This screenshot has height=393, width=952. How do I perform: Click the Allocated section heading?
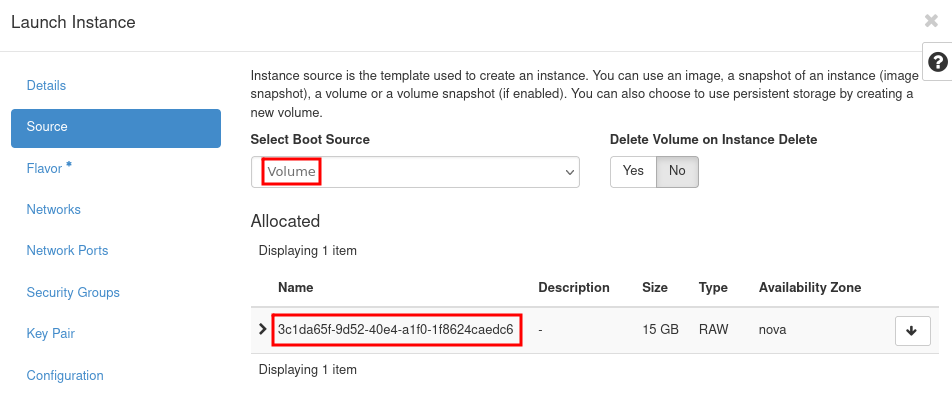pyautogui.click(x=285, y=221)
